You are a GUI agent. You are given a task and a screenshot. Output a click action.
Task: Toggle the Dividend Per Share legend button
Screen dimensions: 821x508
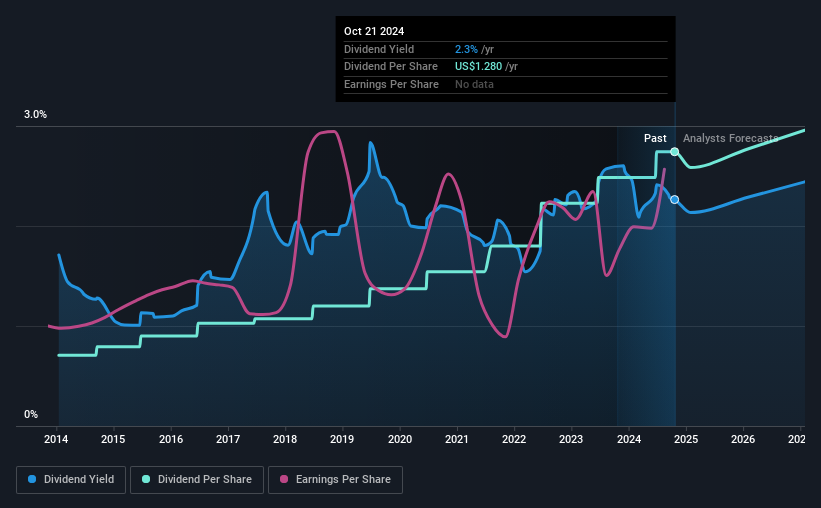click(x=197, y=480)
